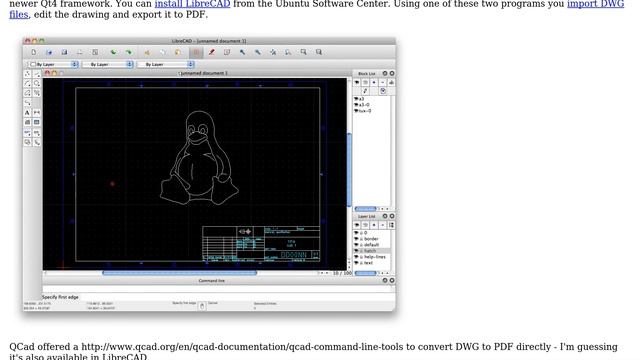
Task: Click Show all blocks icon in Block List
Action: click(x=357, y=82)
